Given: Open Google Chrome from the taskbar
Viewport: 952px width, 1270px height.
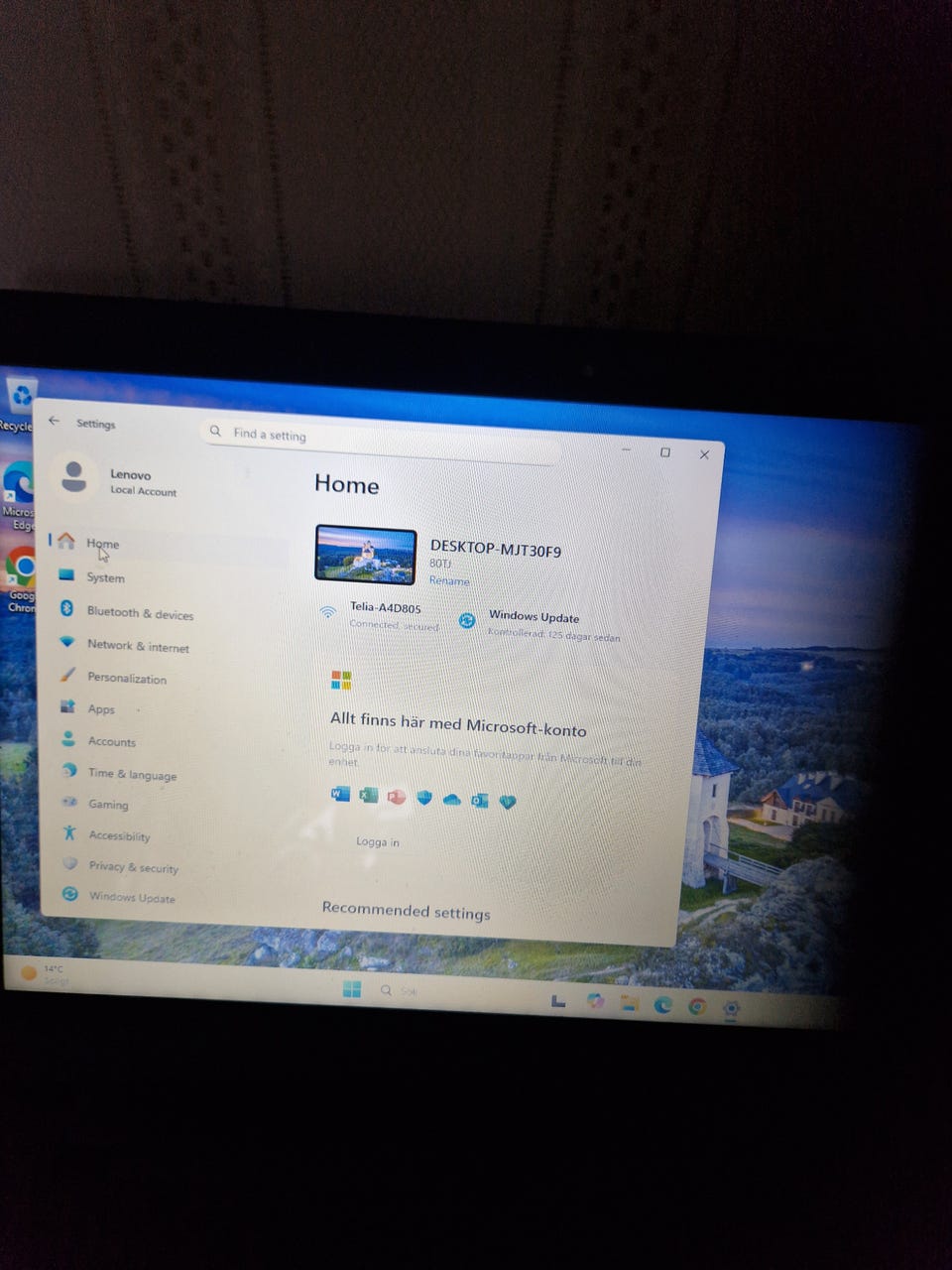Looking at the screenshot, I should [697, 1006].
